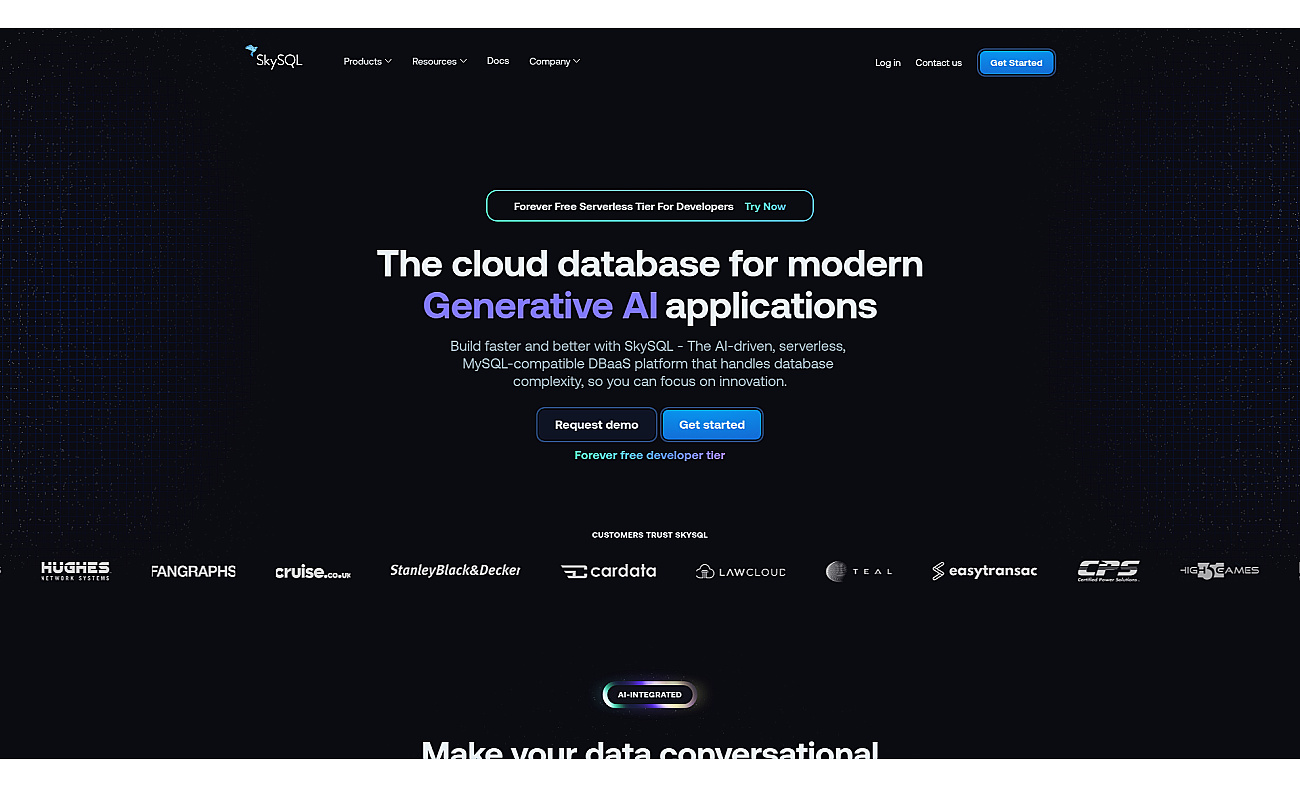Open the Docs navigation link
1300x788 pixels.
pyautogui.click(x=498, y=61)
